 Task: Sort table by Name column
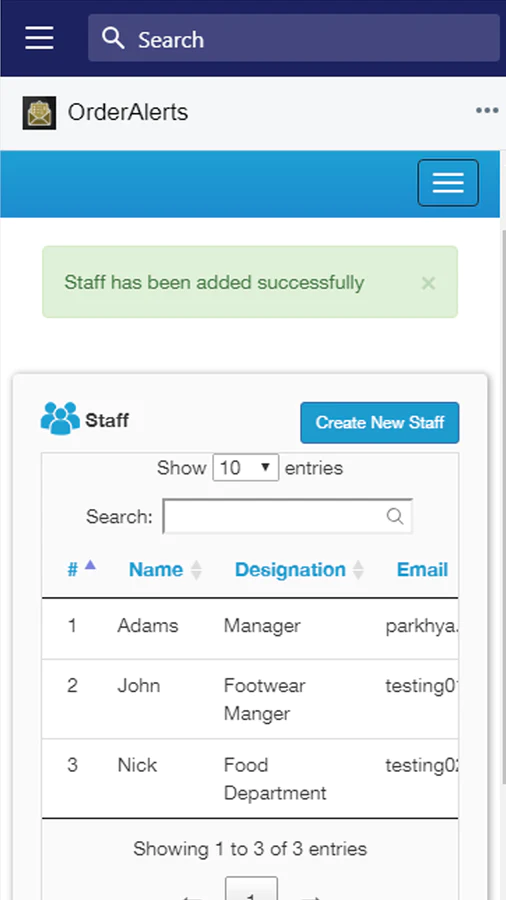(x=156, y=569)
